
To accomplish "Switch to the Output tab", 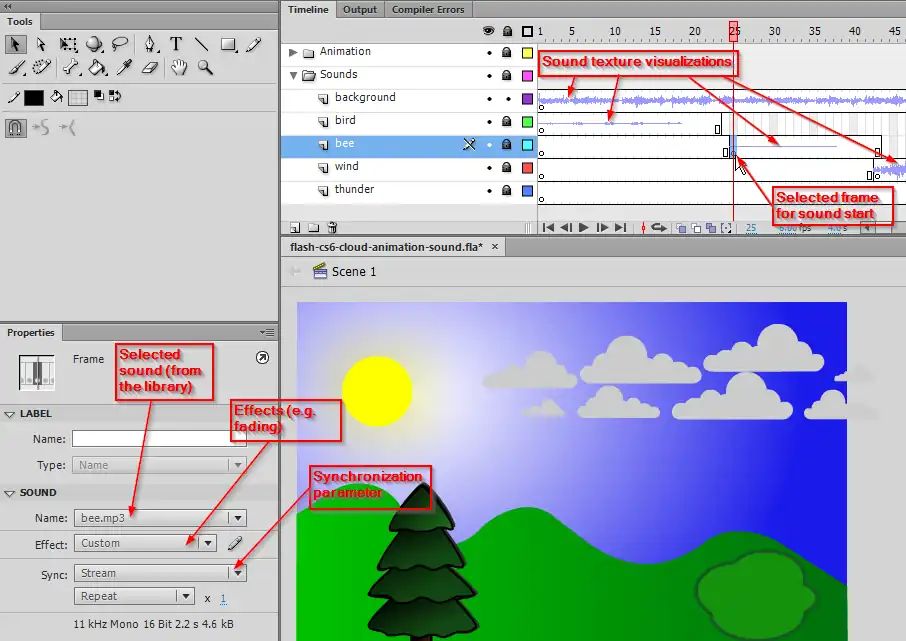I will tap(359, 10).
